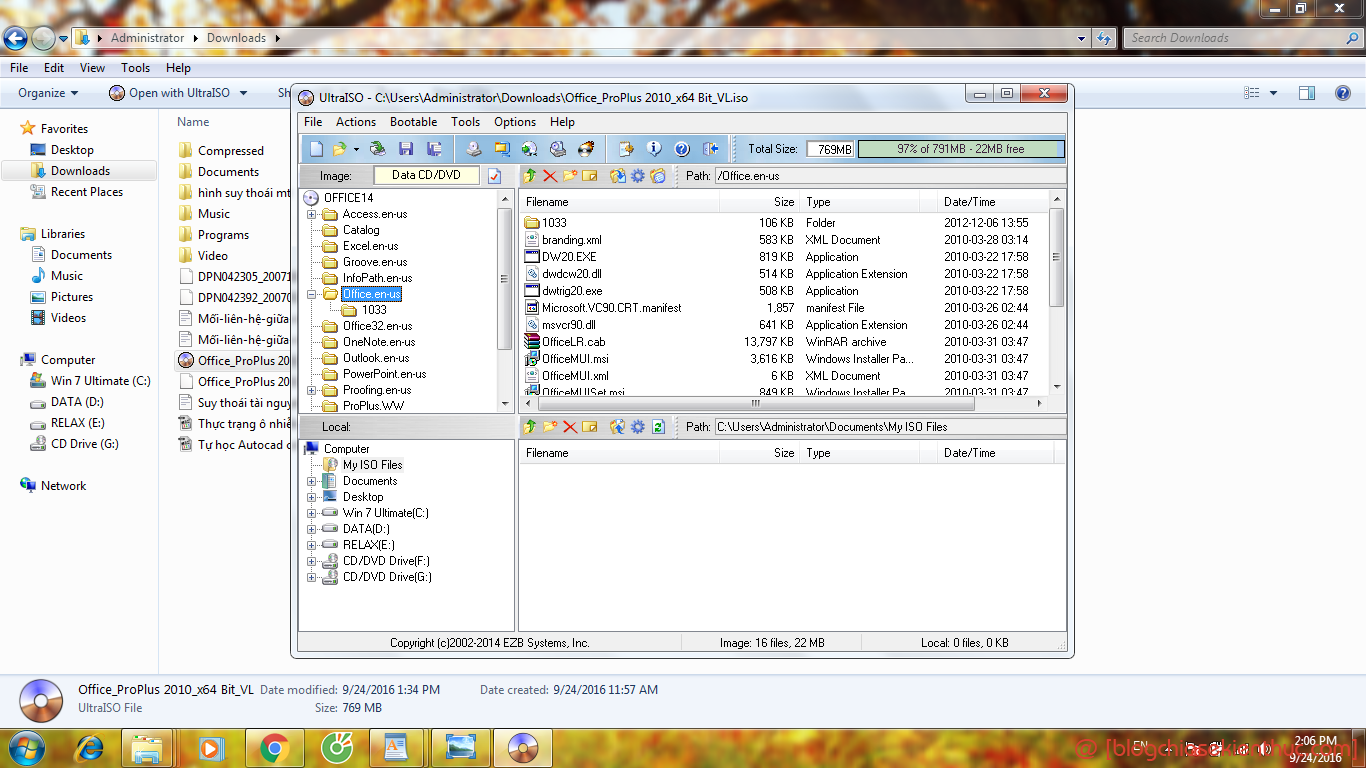This screenshot has height=768, width=1366.
Task: Click the Save floppy disk icon in UltraISO
Action: tap(406, 149)
